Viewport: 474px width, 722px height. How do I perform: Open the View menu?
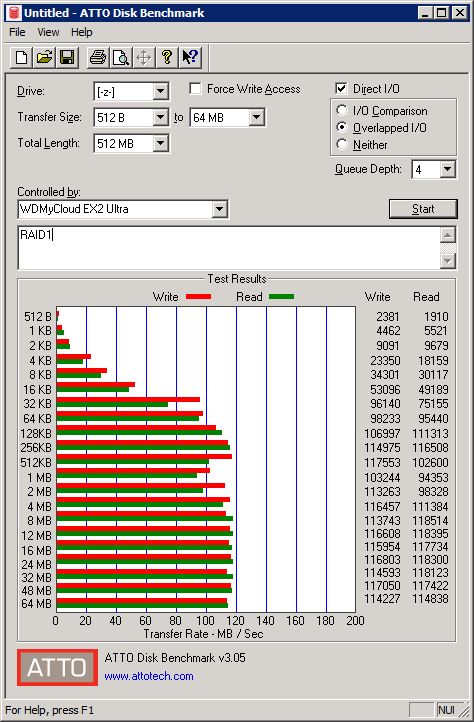click(x=48, y=32)
